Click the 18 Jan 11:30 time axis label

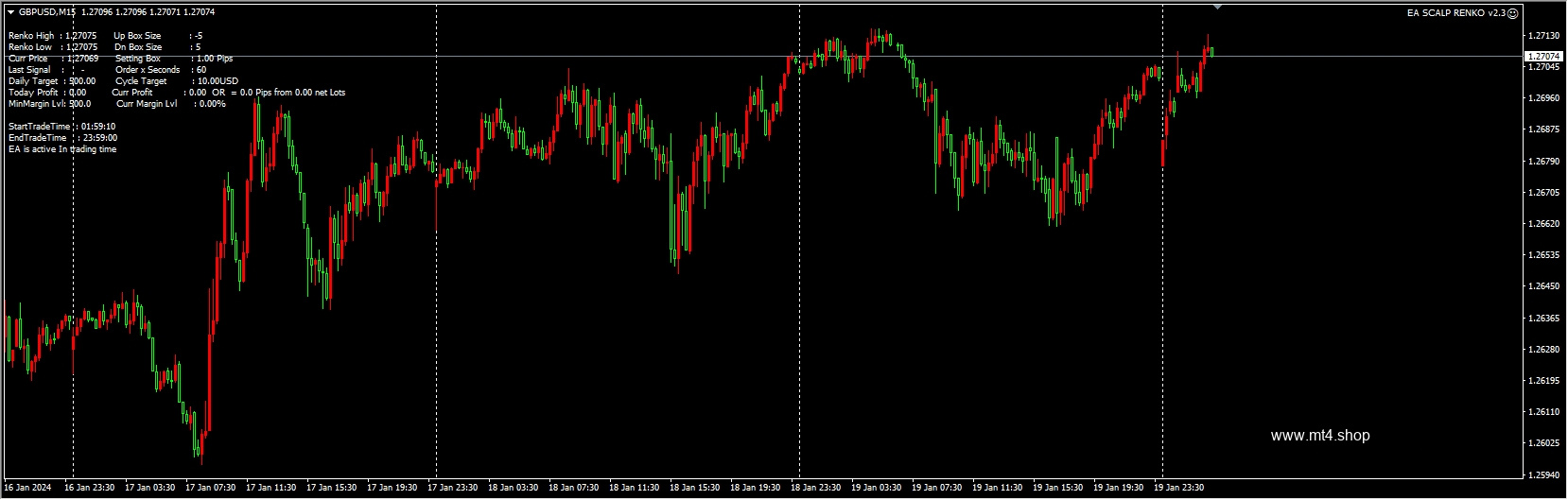pos(634,488)
